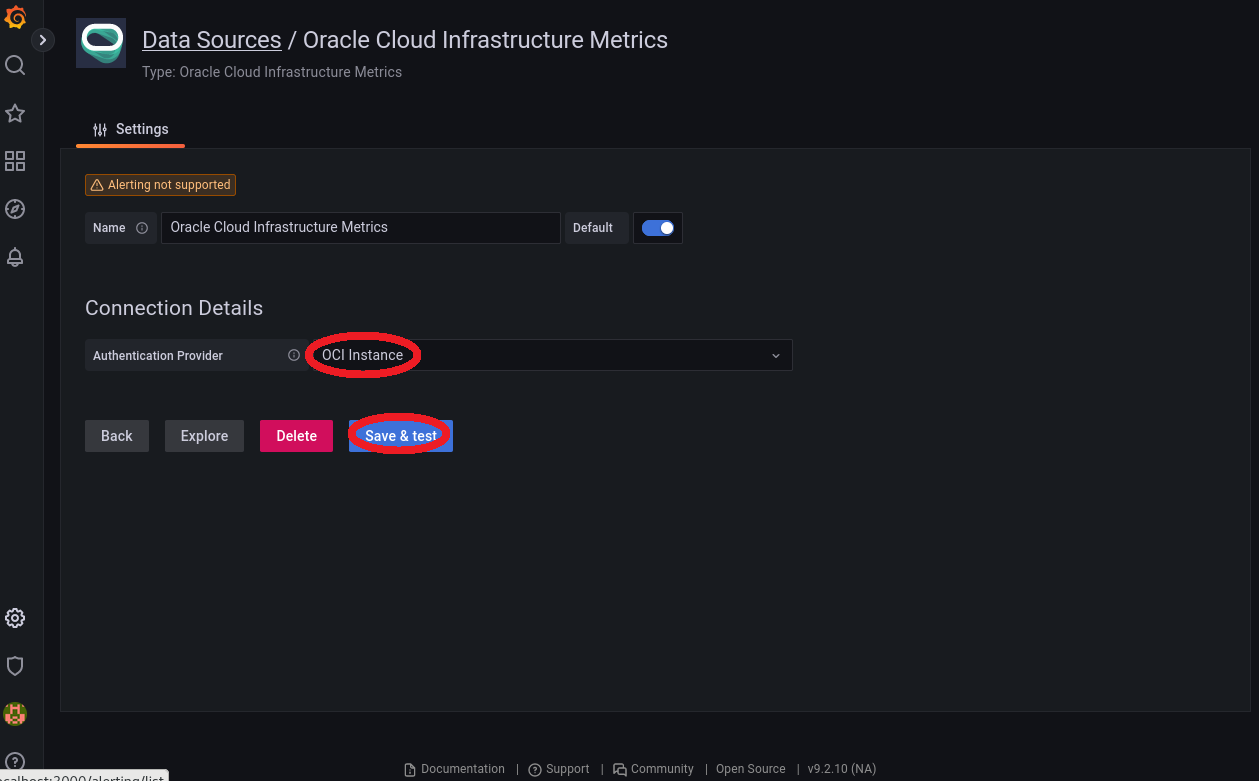Open Dashboards grid icon in sidebar

[x=15, y=161]
